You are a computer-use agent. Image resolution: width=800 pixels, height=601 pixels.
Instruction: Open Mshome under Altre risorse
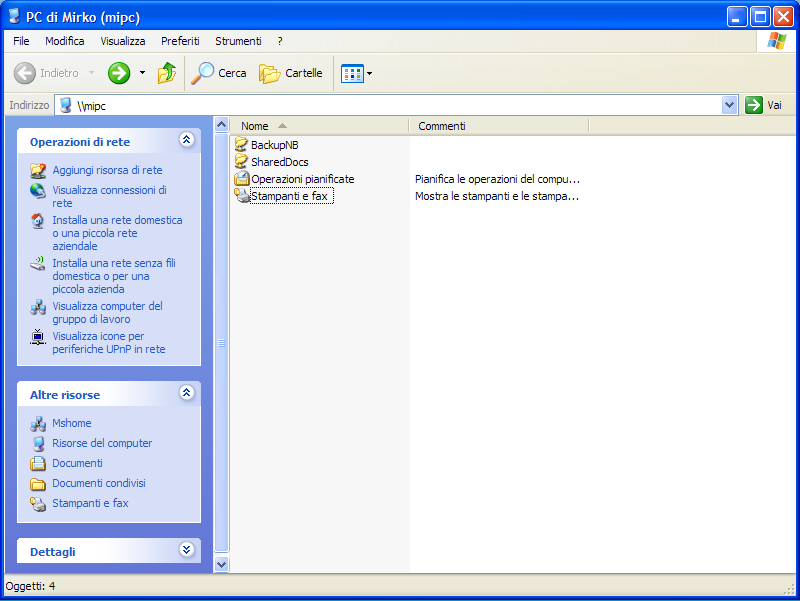[71, 423]
